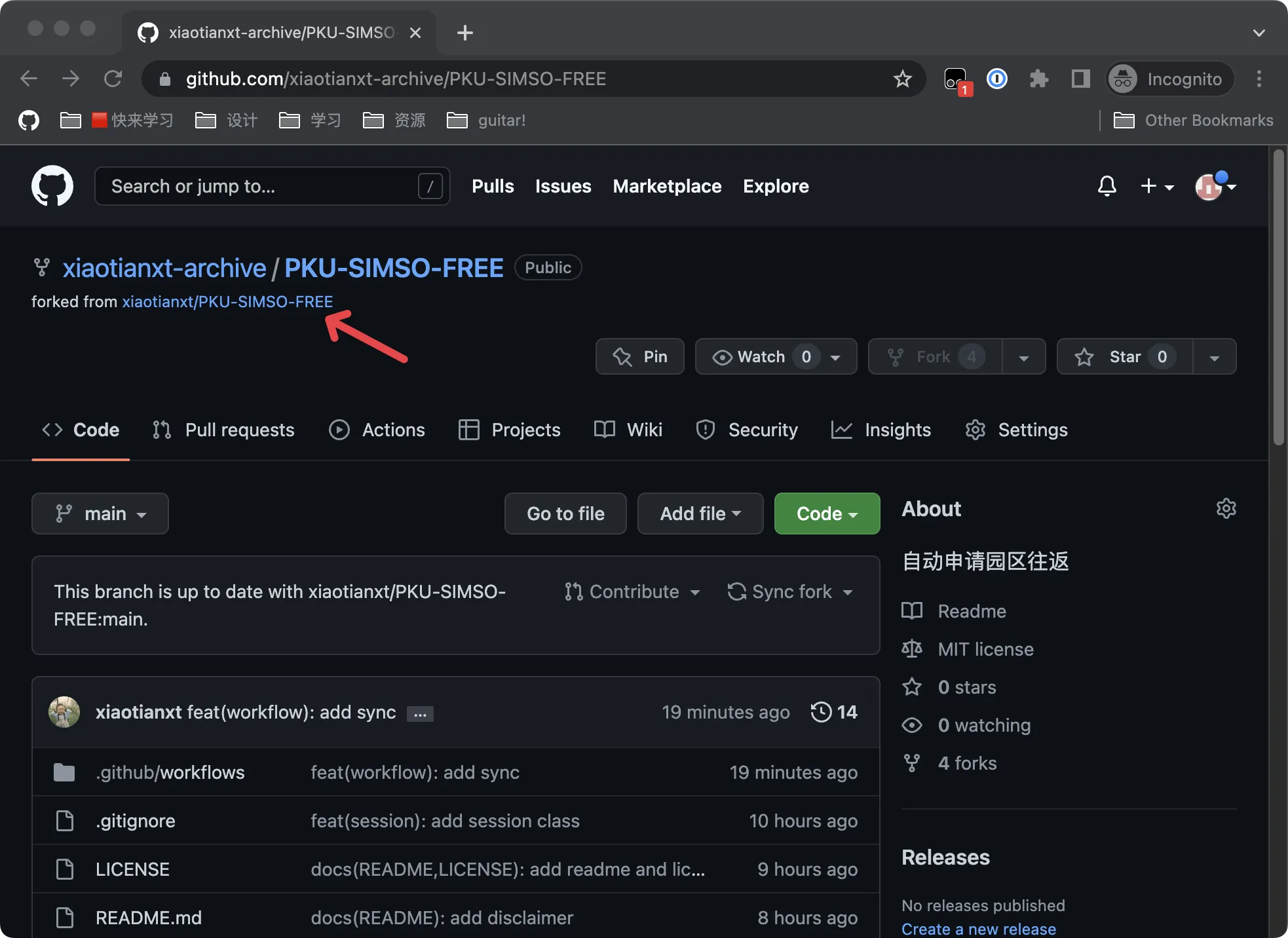Open the Chrome three-dot menu

pos(1259,79)
